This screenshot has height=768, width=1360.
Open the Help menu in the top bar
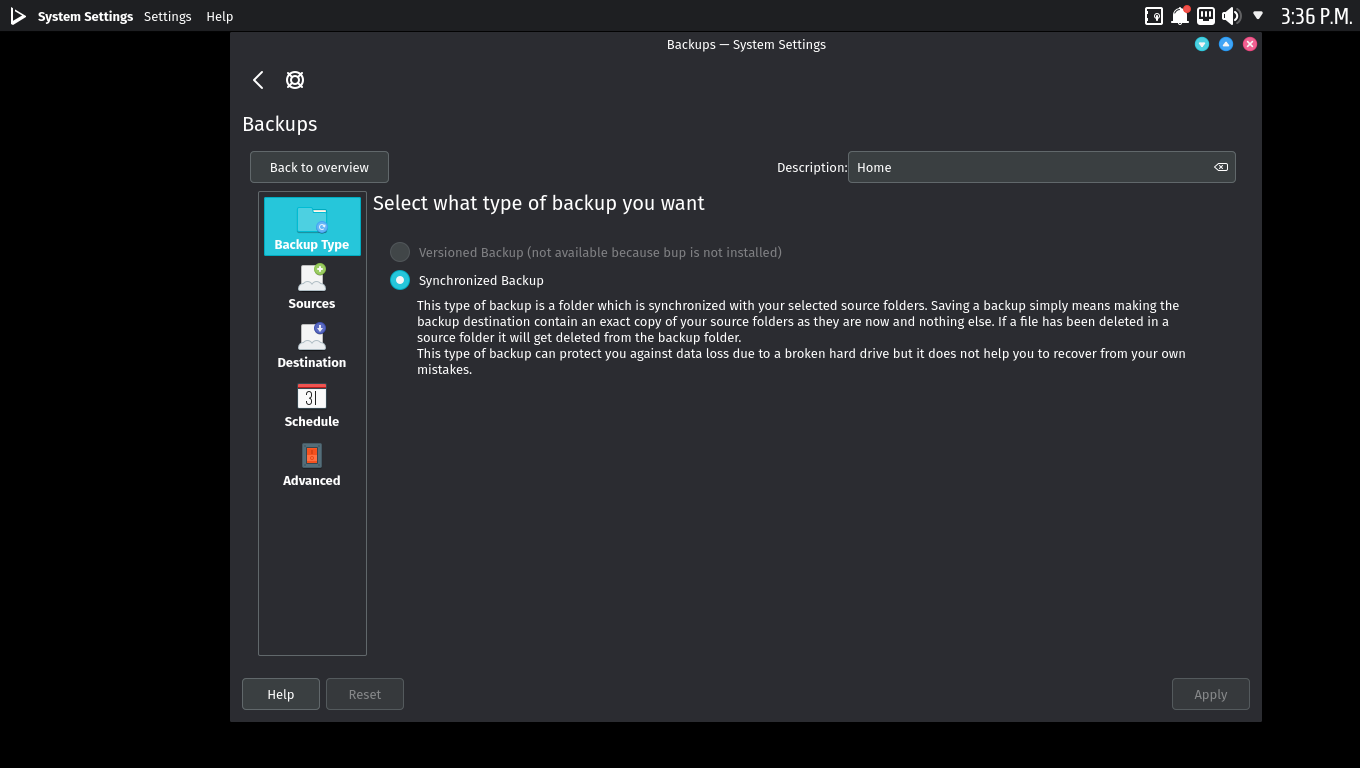(219, 16)
